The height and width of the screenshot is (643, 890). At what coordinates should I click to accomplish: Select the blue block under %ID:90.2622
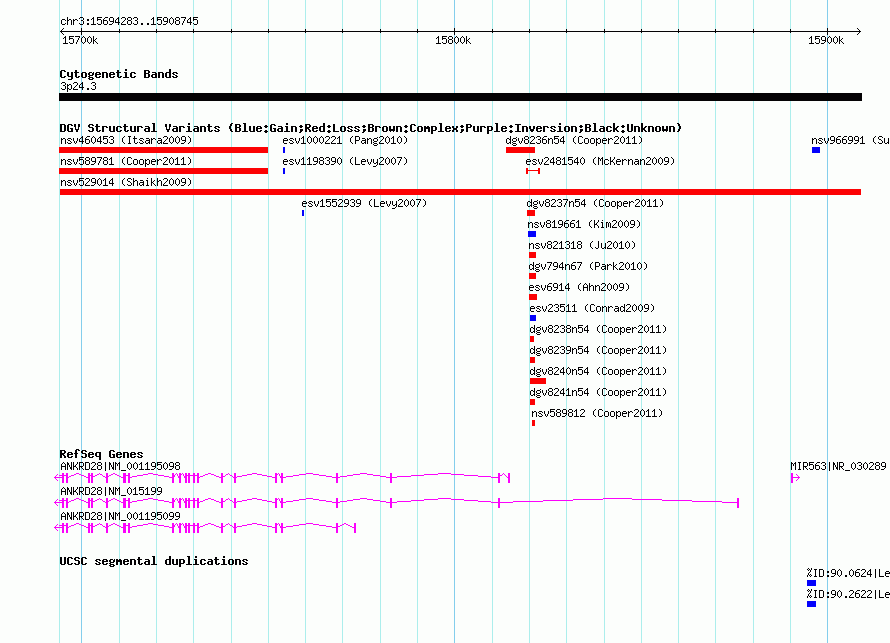pyautogui.click(x=811, y=604)
